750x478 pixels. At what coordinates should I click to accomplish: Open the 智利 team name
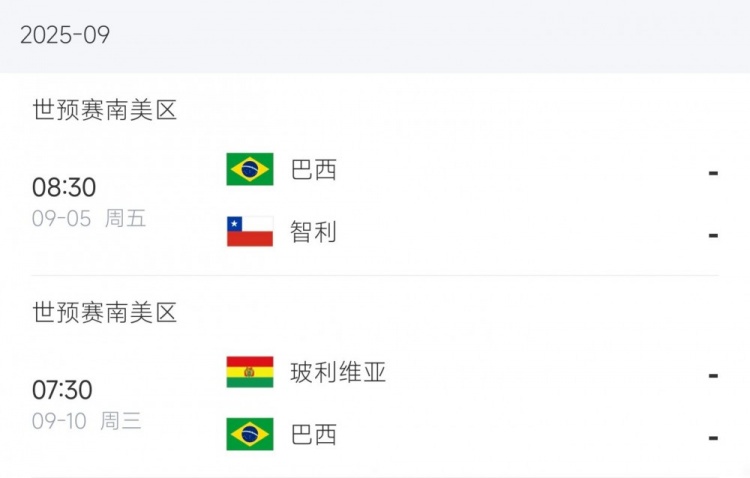314,232
